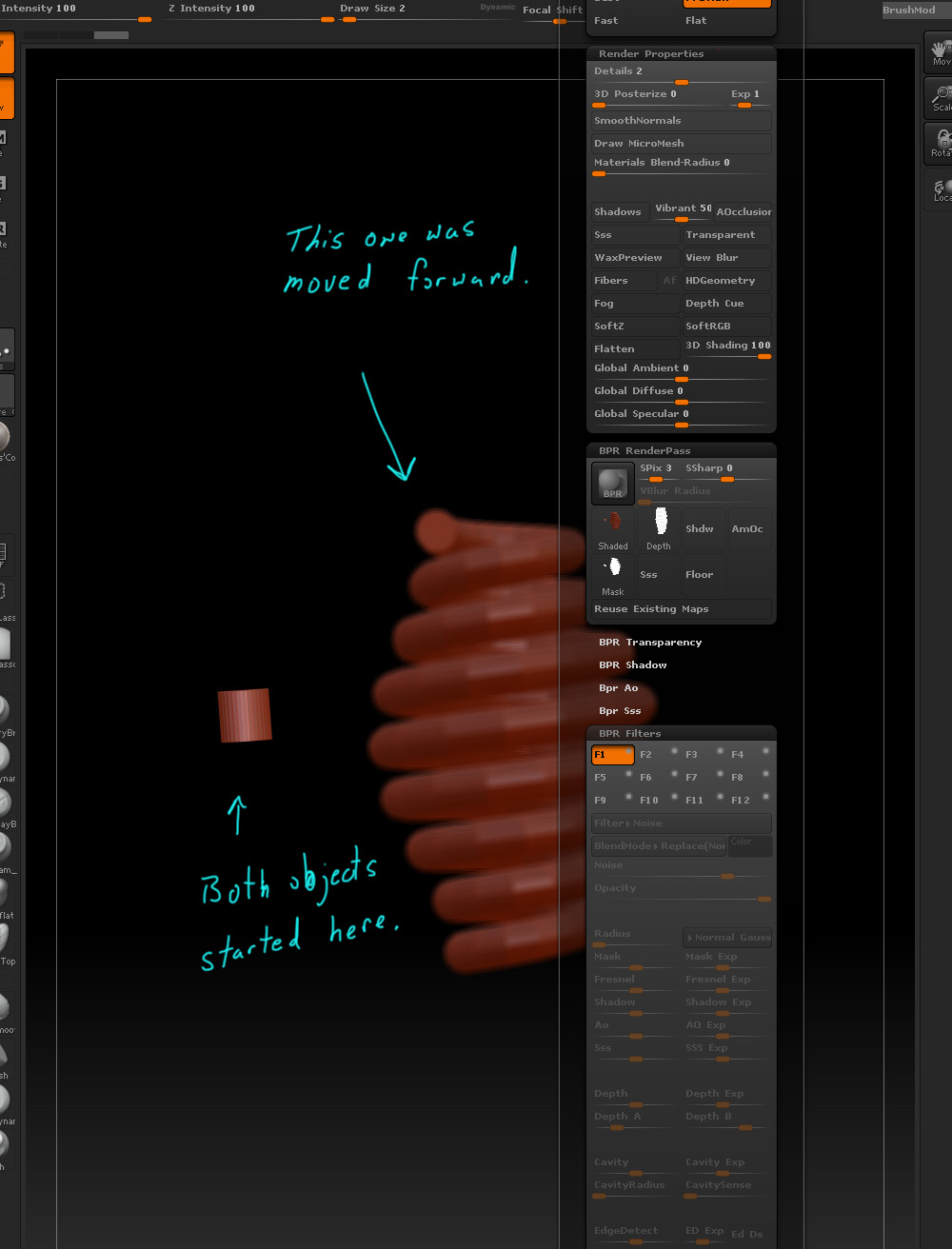Image resolution: width=952 pixels, height=1249 pixels.
Task: Enable Shadows in Render Properties
Action: [x=620, y=212]
